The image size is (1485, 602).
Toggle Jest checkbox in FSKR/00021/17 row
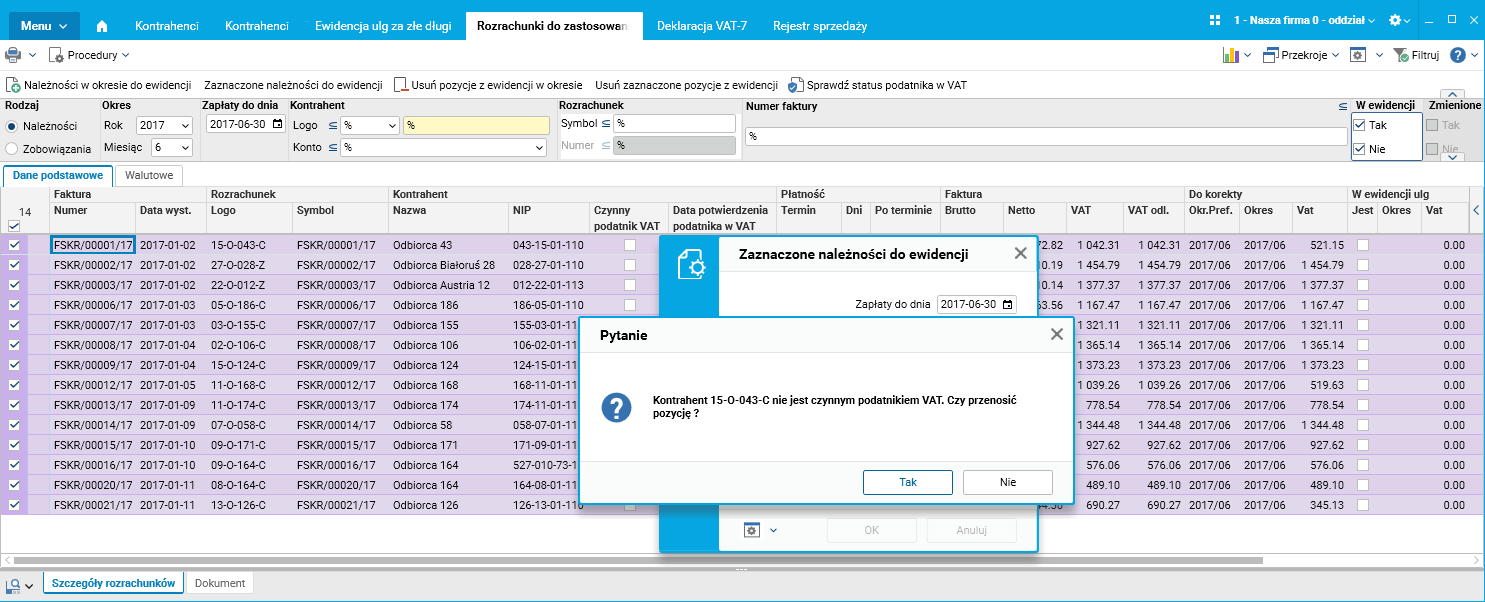click(x=1363, y=505)
